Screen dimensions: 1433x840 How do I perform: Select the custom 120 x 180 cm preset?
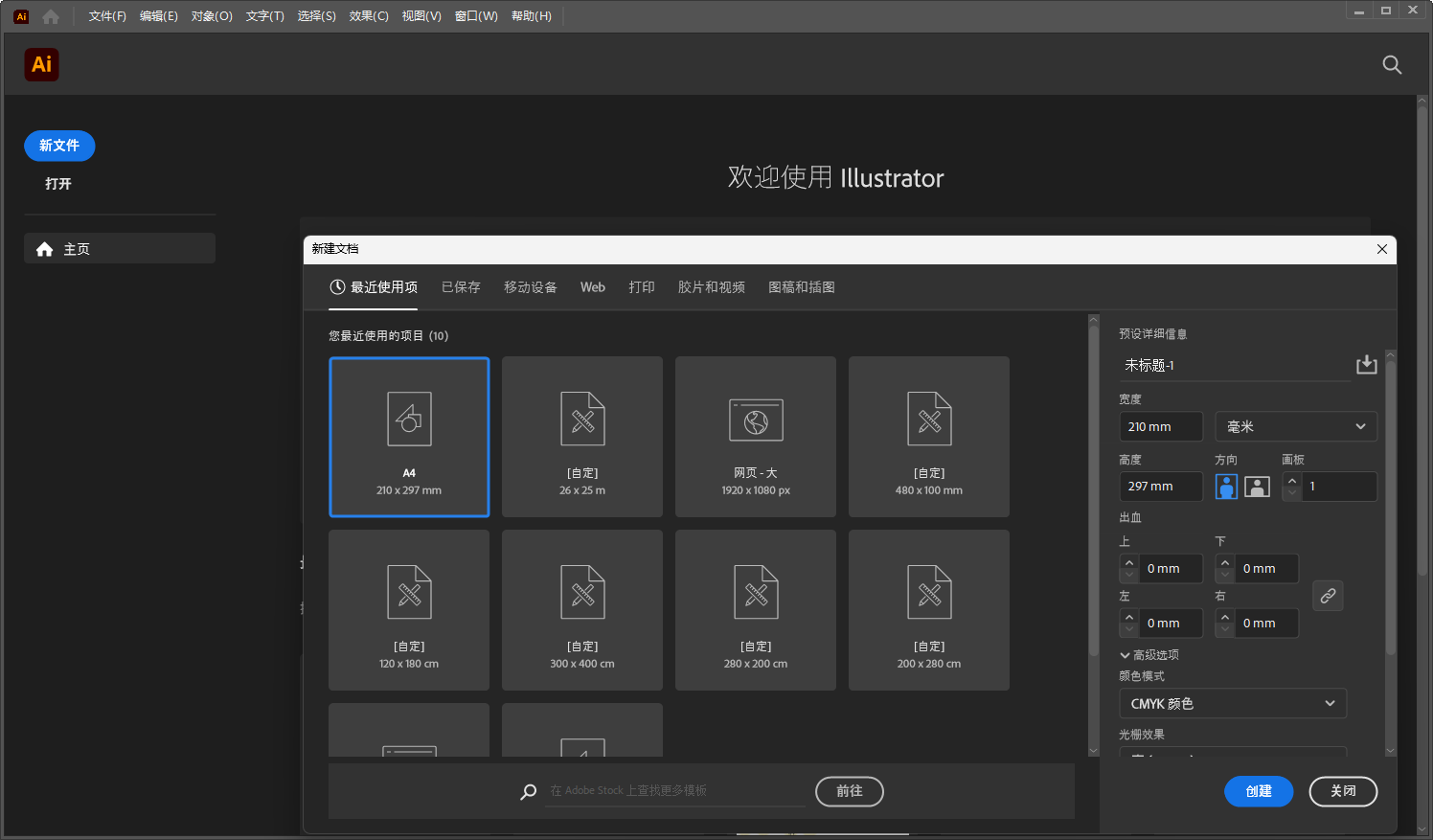[409, 610]
